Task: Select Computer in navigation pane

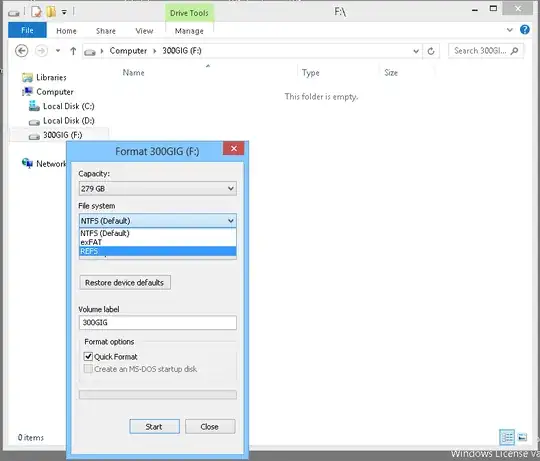Action: coord(48,92)
